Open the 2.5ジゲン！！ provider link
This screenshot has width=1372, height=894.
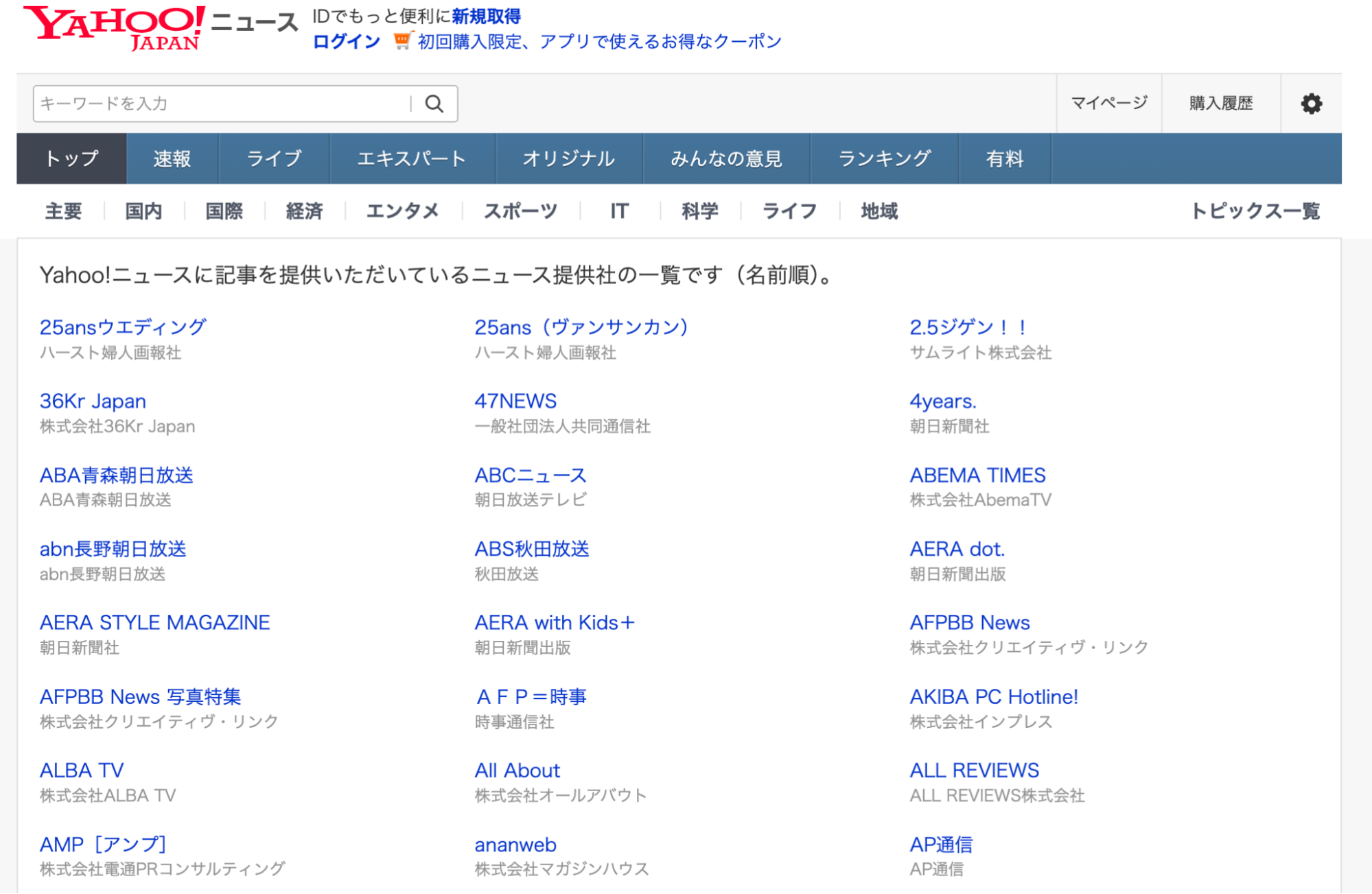point(968,327)
